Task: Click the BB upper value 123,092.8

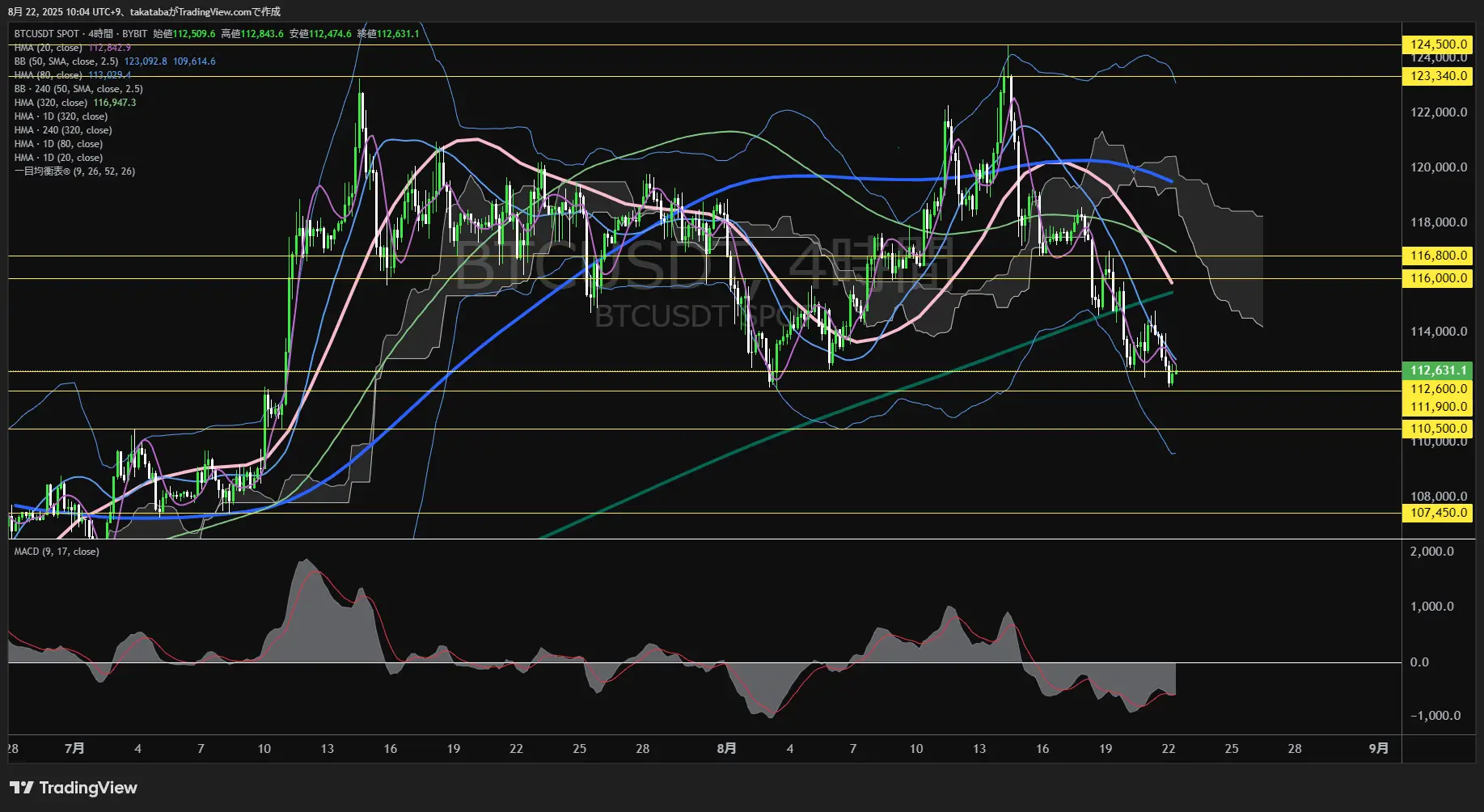Action: point(146,61)
